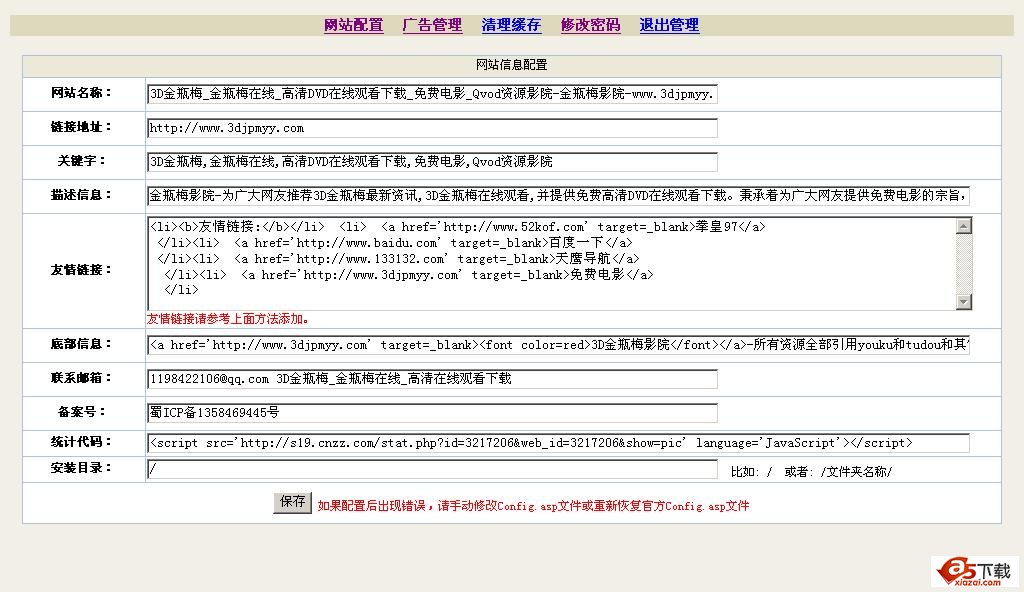
Task: Open the 网站配置 menu link
Action: tap(353, 25)
